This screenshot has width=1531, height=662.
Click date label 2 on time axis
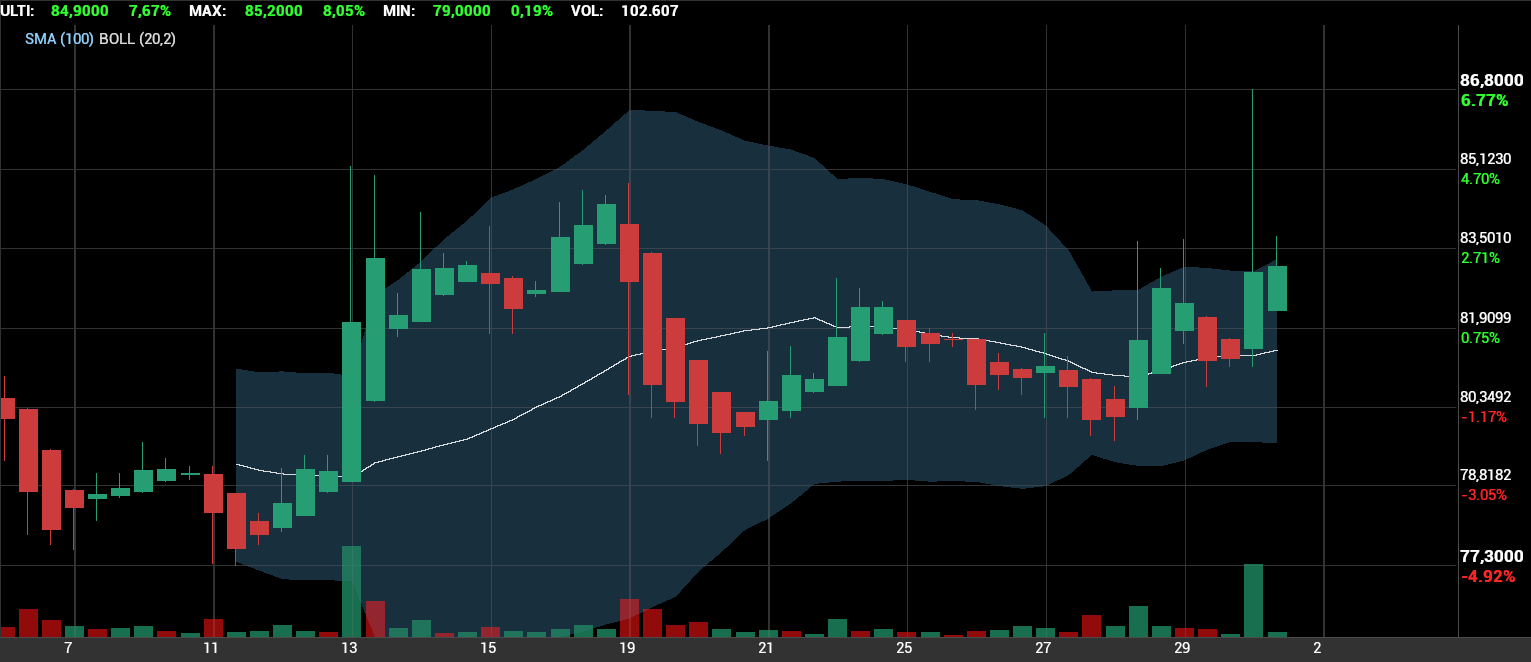[1317, 649]
